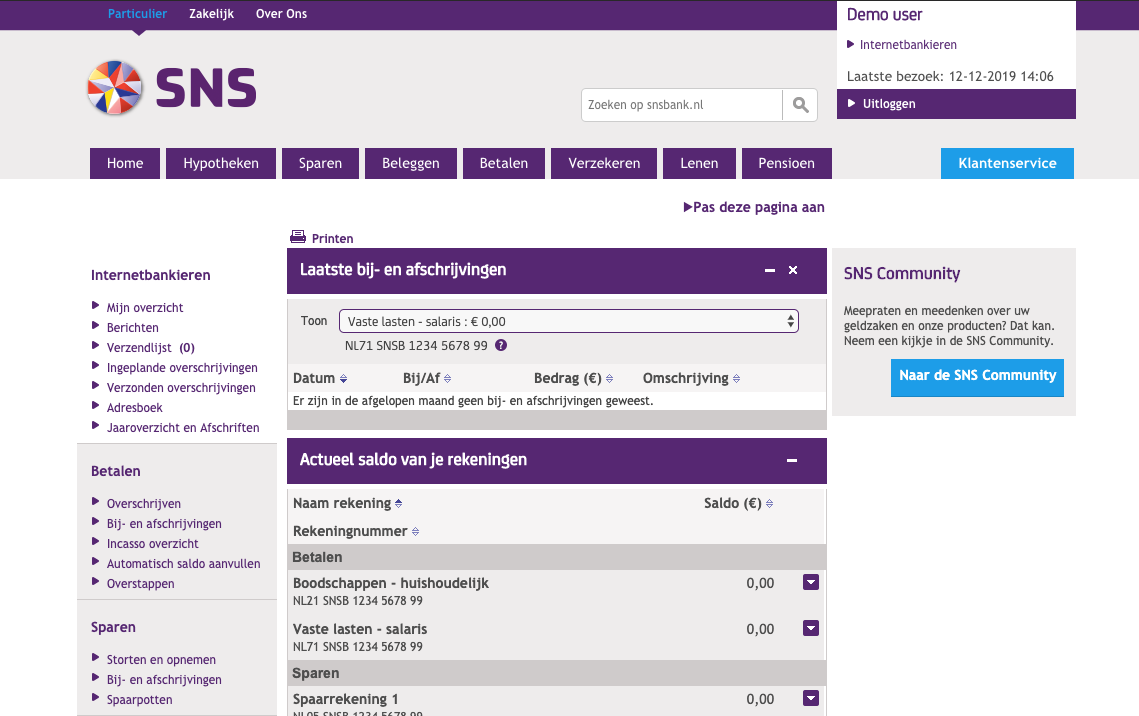Select Zakelijk in top bar
1139x716 pixels.
click(211, 14)
